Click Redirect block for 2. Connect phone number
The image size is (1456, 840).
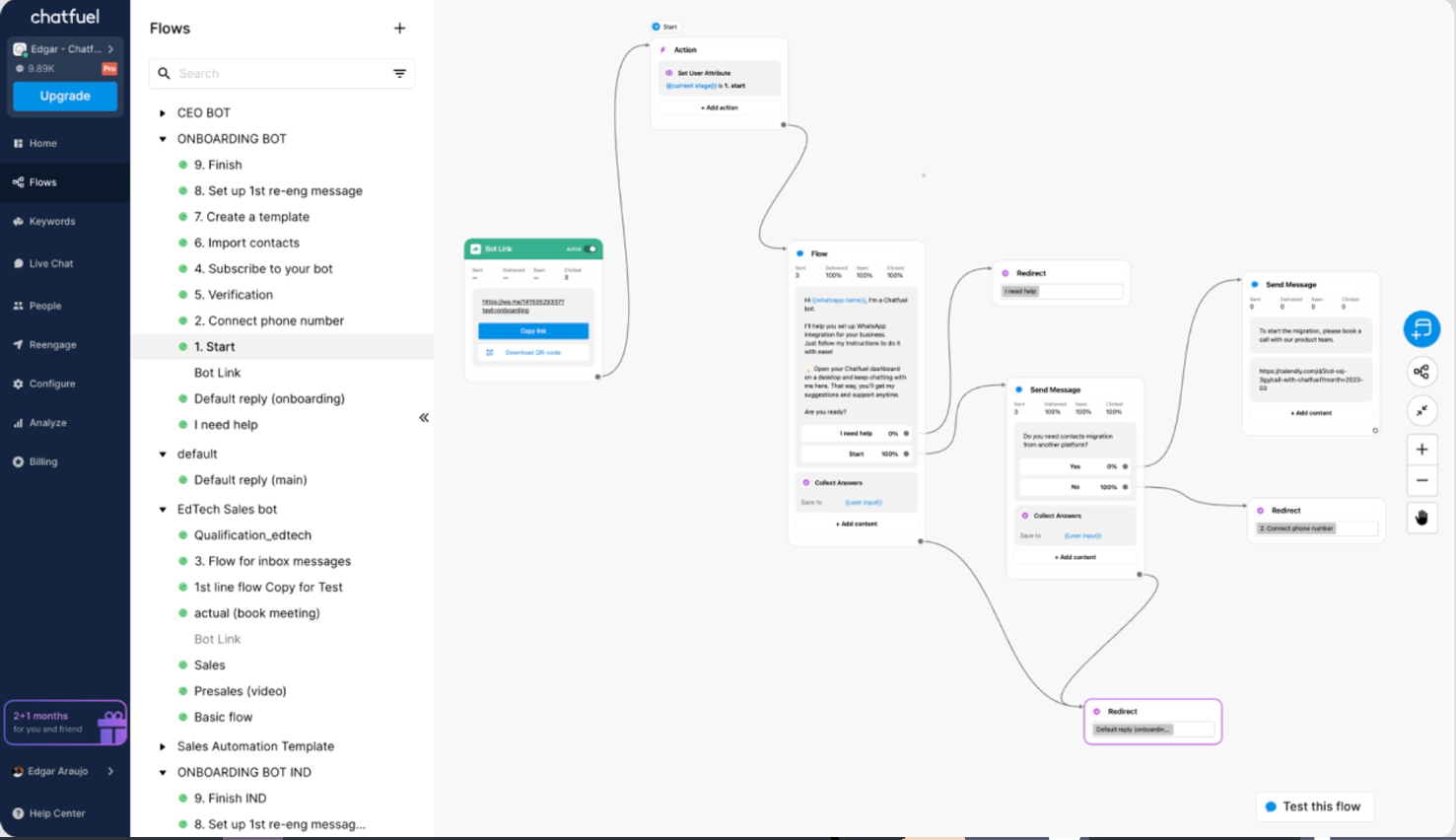click(1316, 520)
